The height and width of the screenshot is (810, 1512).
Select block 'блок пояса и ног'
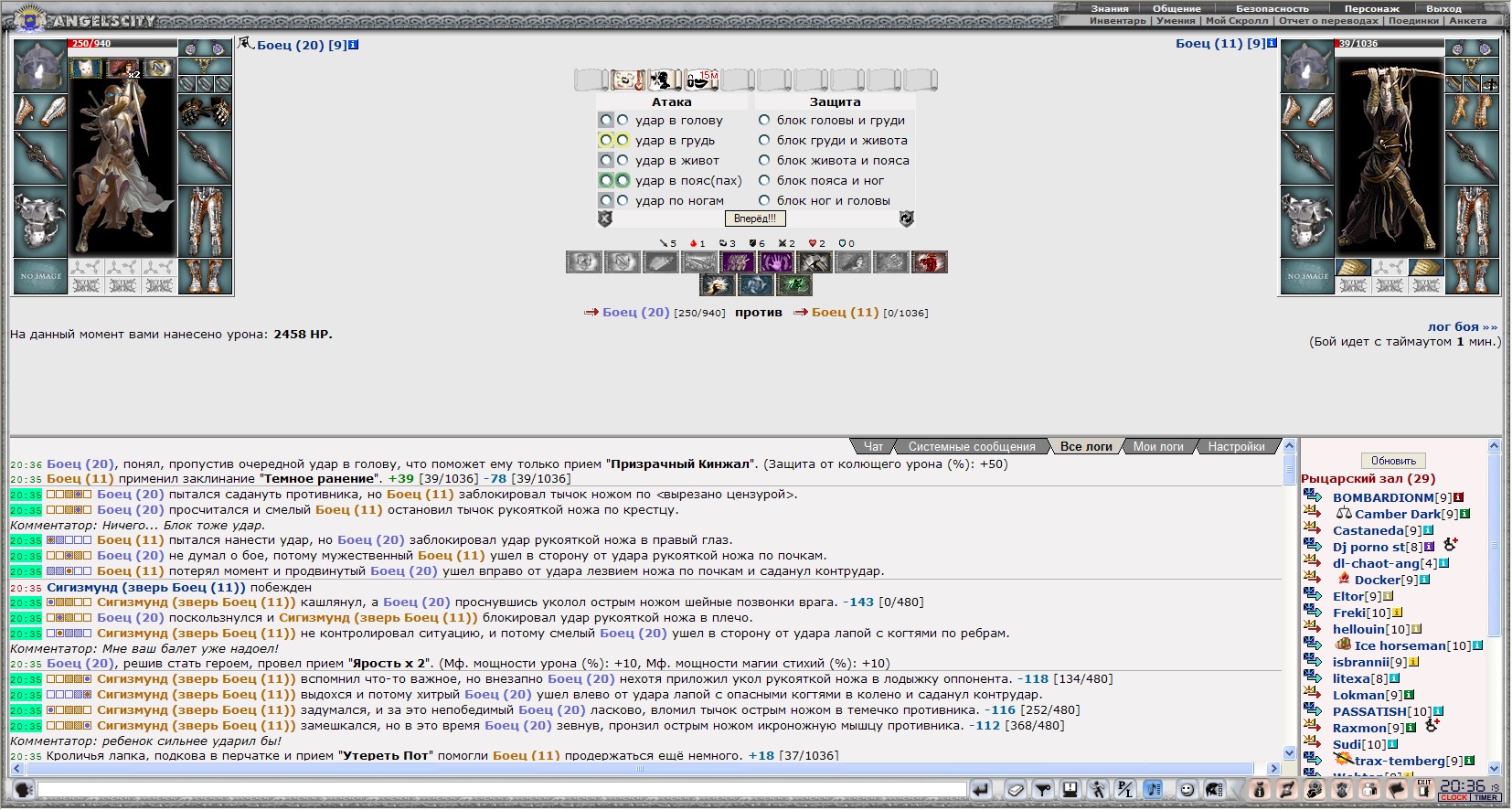[x=764, y=180]
